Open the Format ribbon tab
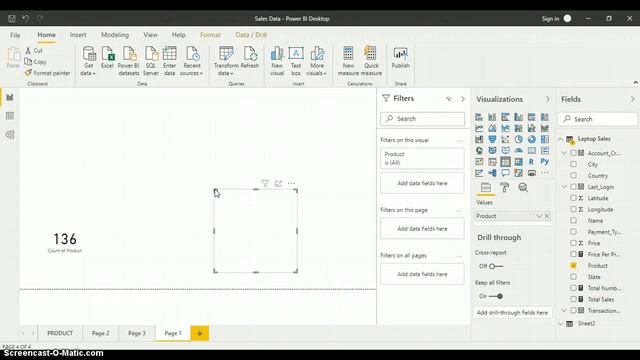 coord(210,35)
